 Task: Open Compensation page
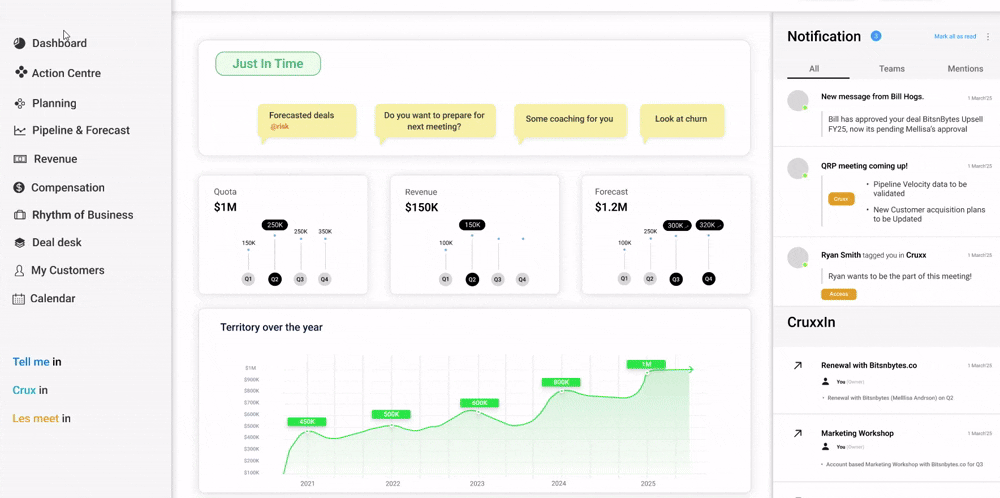[68, 187]
